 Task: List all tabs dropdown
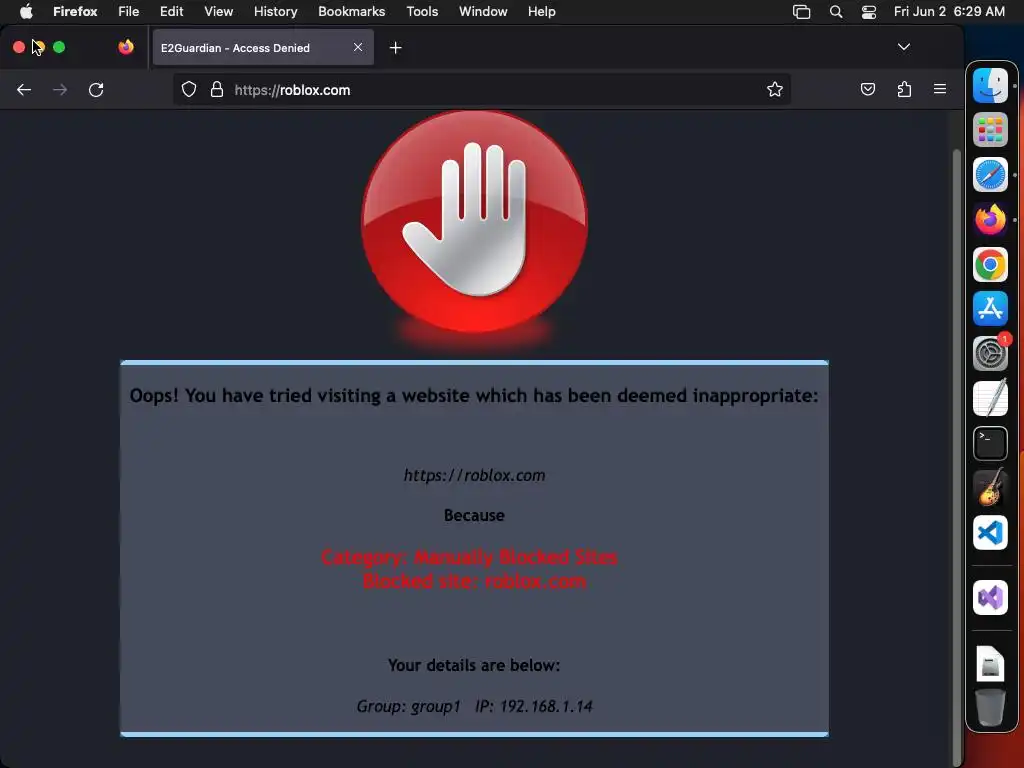coord(904,47)
